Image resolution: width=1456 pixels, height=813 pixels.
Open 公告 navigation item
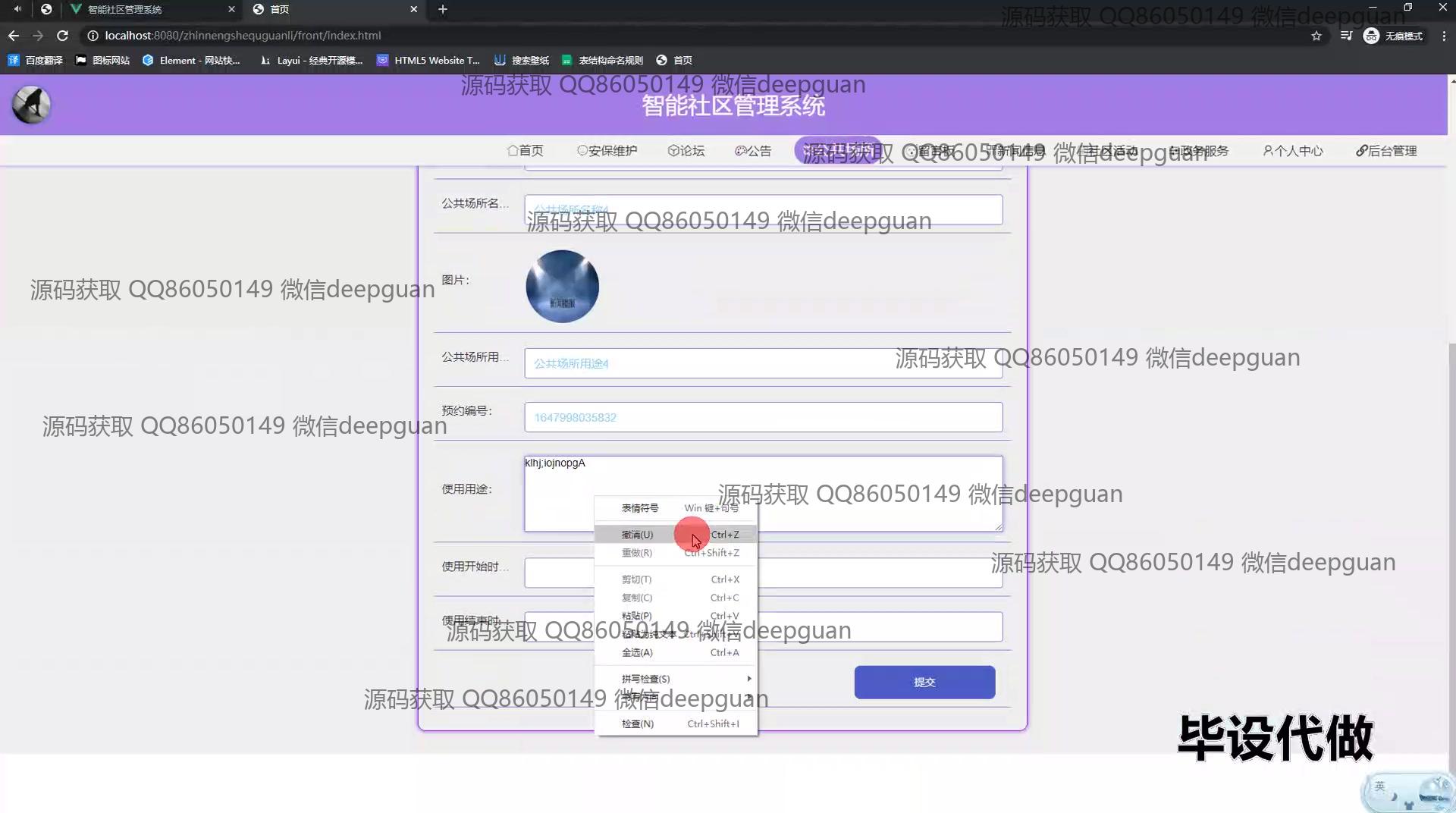click(753, 151)
